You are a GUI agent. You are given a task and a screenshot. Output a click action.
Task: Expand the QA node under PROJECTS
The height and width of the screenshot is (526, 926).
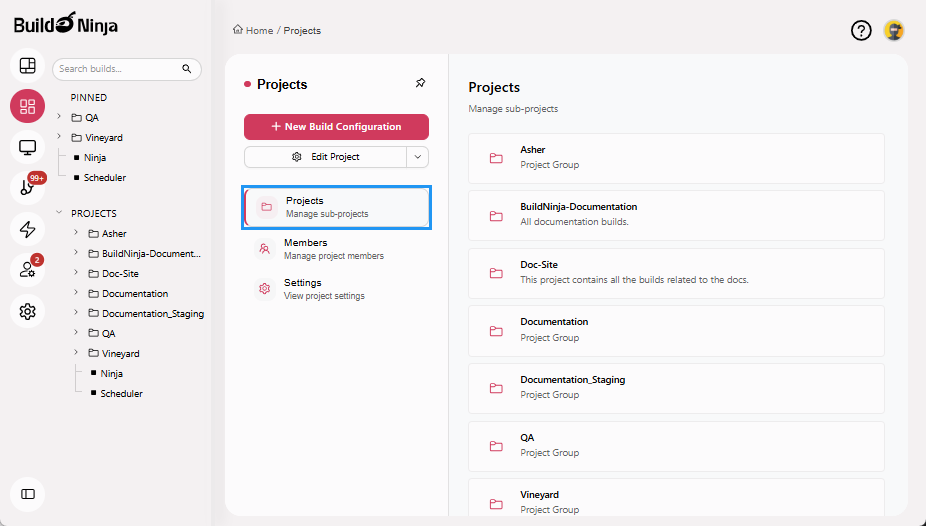click(x=76, y=333)
